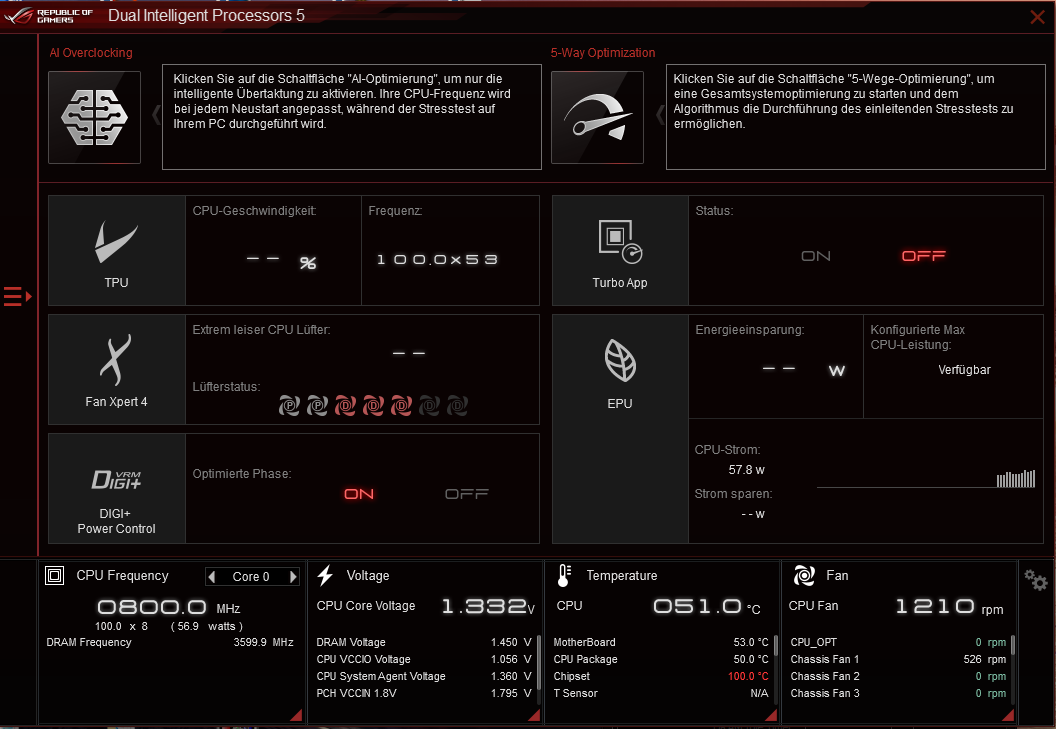
Task: Click the AI Overclocking heading
Action: [91, 53]
